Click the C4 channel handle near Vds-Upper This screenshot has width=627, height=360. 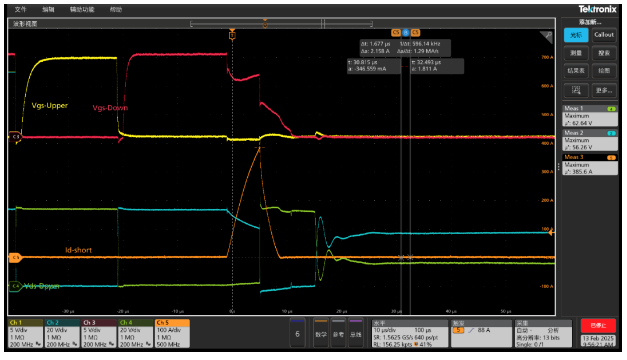click(x=15, y=286)
